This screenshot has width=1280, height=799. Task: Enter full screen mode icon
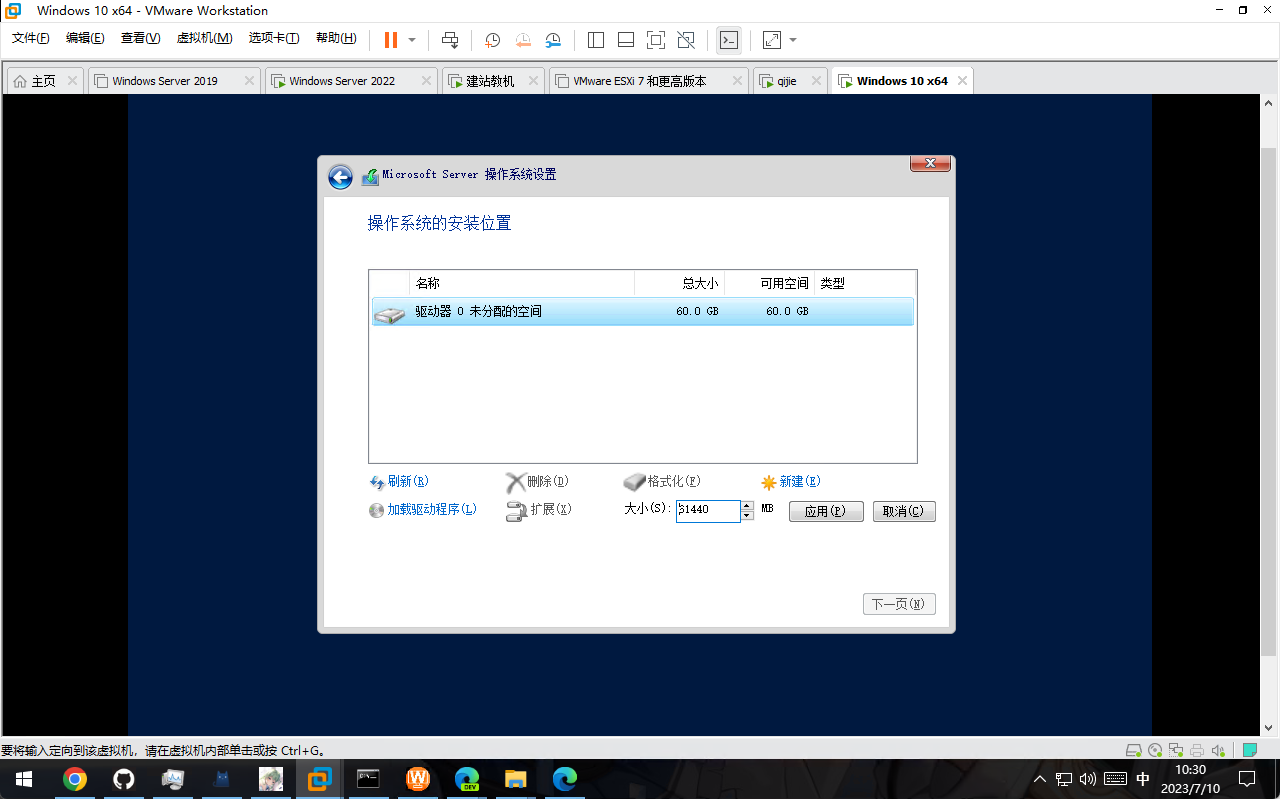(656, 40)
